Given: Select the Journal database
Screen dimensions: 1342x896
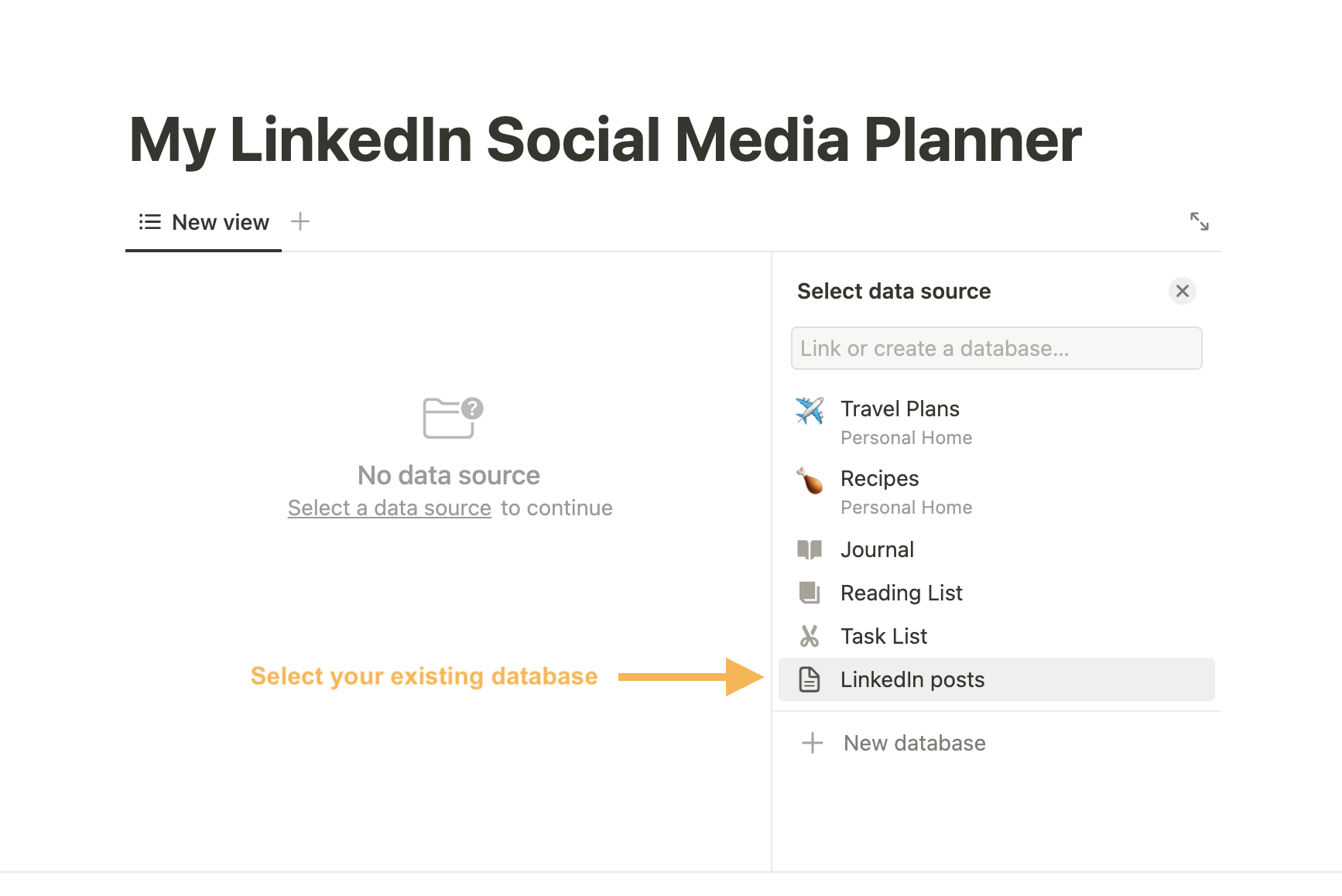Looking at the screenshot, I should pos(877,549).
